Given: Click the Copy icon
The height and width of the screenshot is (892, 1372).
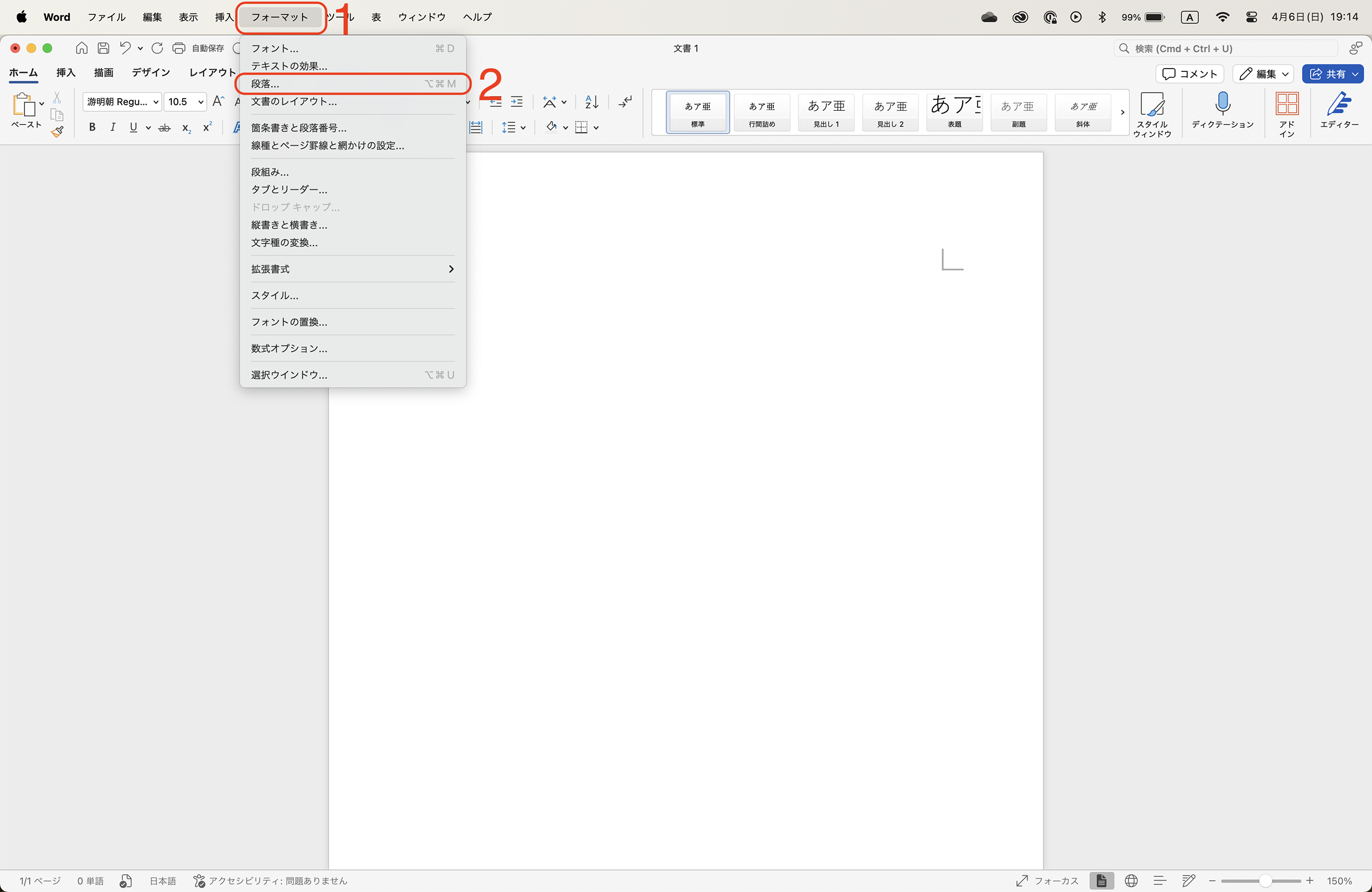Looking at the screenshot, I should point(57,115).
